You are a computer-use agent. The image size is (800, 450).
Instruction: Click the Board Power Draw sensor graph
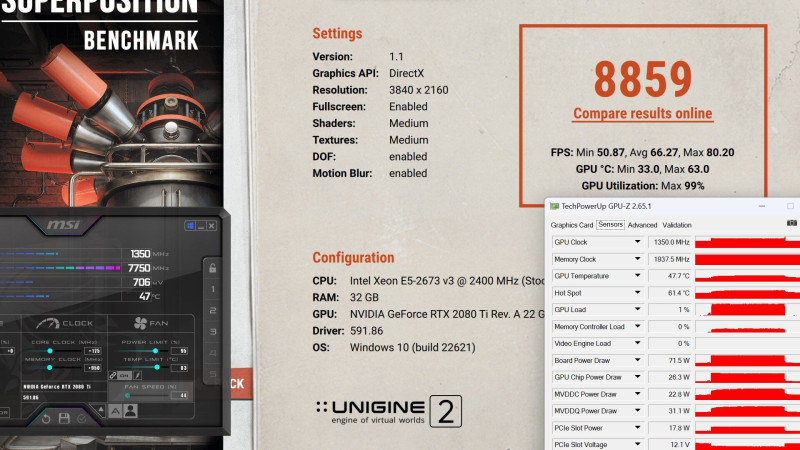pos(747,360)
